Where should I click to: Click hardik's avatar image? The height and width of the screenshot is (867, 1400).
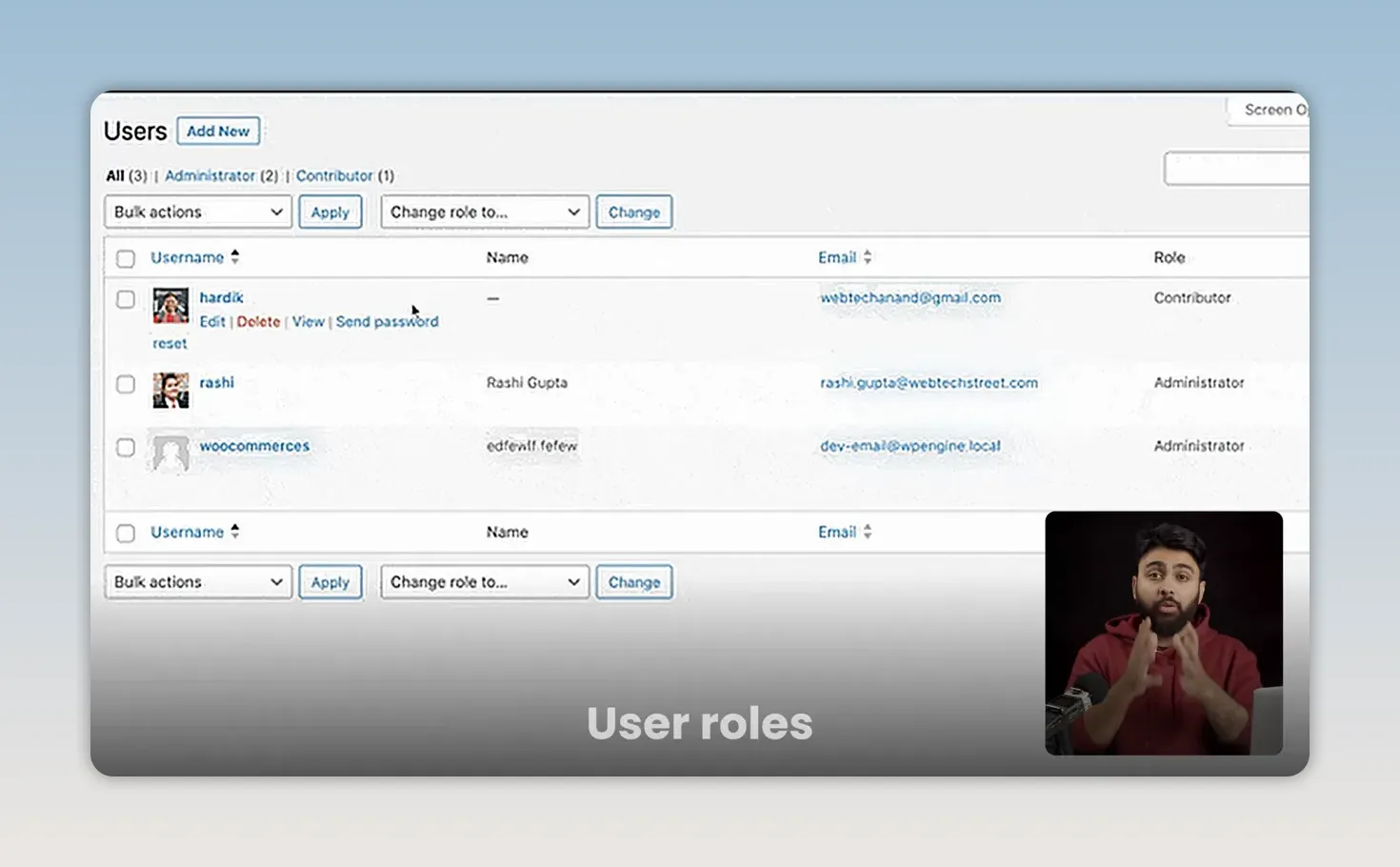(x=170, y=306)
